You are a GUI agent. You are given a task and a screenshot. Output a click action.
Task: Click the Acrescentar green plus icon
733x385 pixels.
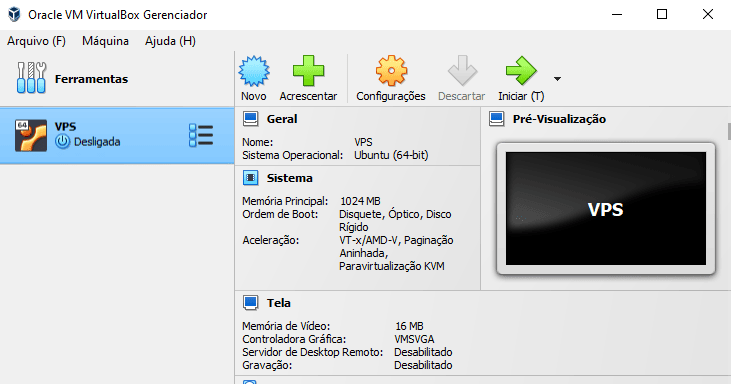[x=308, y=71]
